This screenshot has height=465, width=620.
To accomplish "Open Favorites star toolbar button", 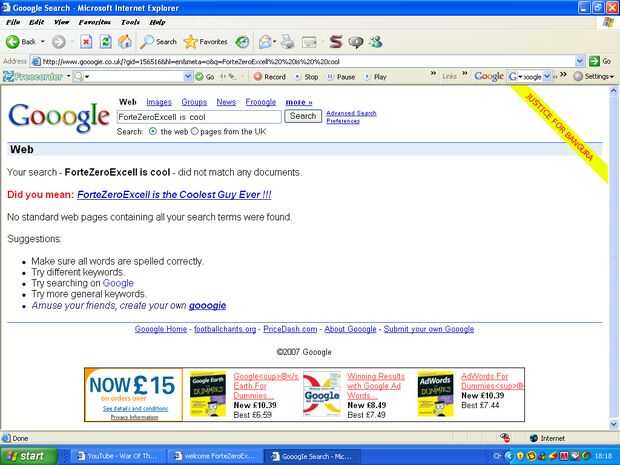I will tap(206, 42).
